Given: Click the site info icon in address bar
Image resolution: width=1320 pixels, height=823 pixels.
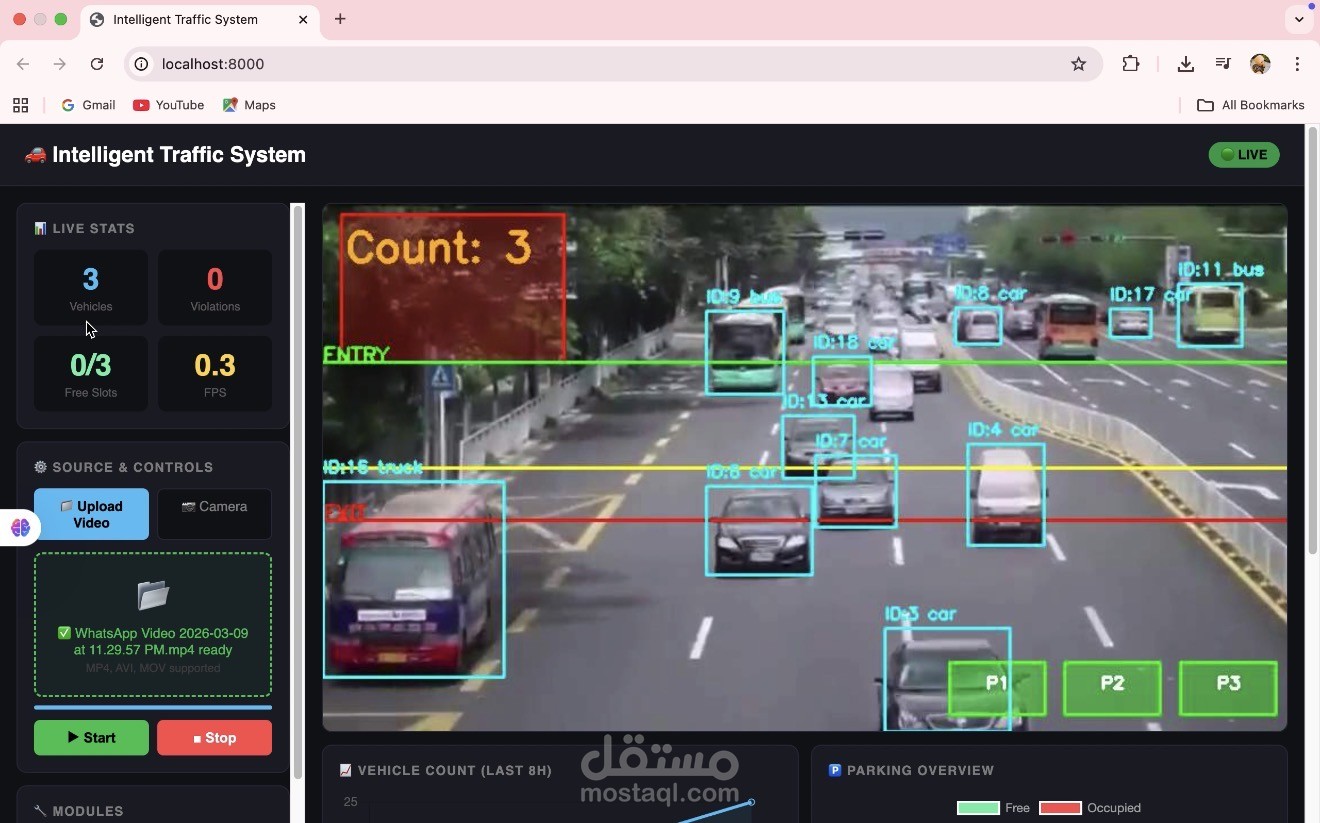Looking at the screenshot, I should pos(142,64).
